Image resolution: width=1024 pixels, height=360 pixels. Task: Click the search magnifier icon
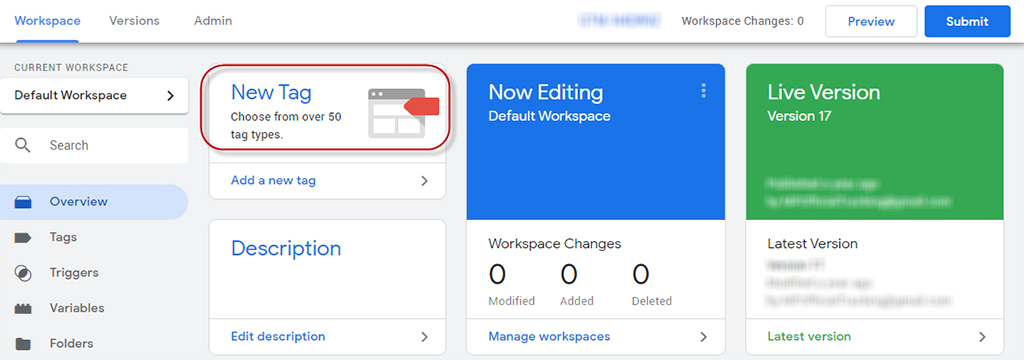click(23, 145)
